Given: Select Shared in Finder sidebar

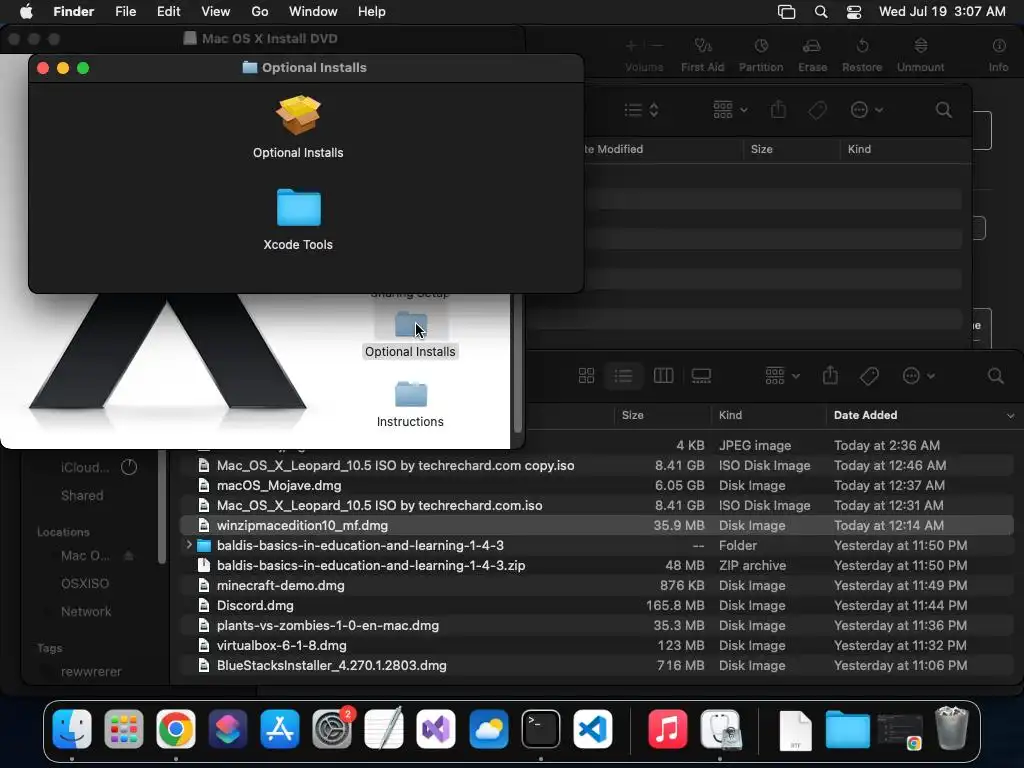Looking at the screenshot, I should coord(82,495).
